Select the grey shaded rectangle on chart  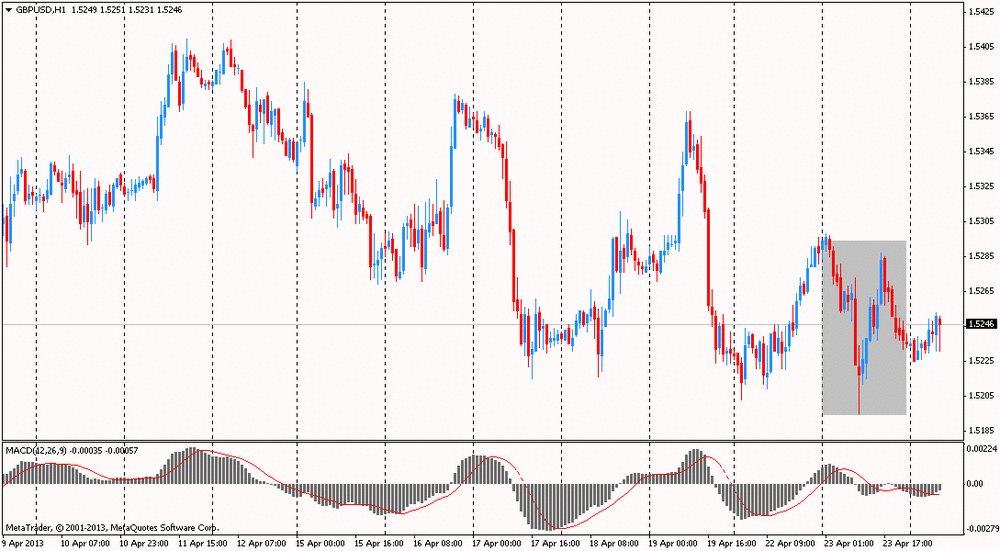tap(864, 327)
